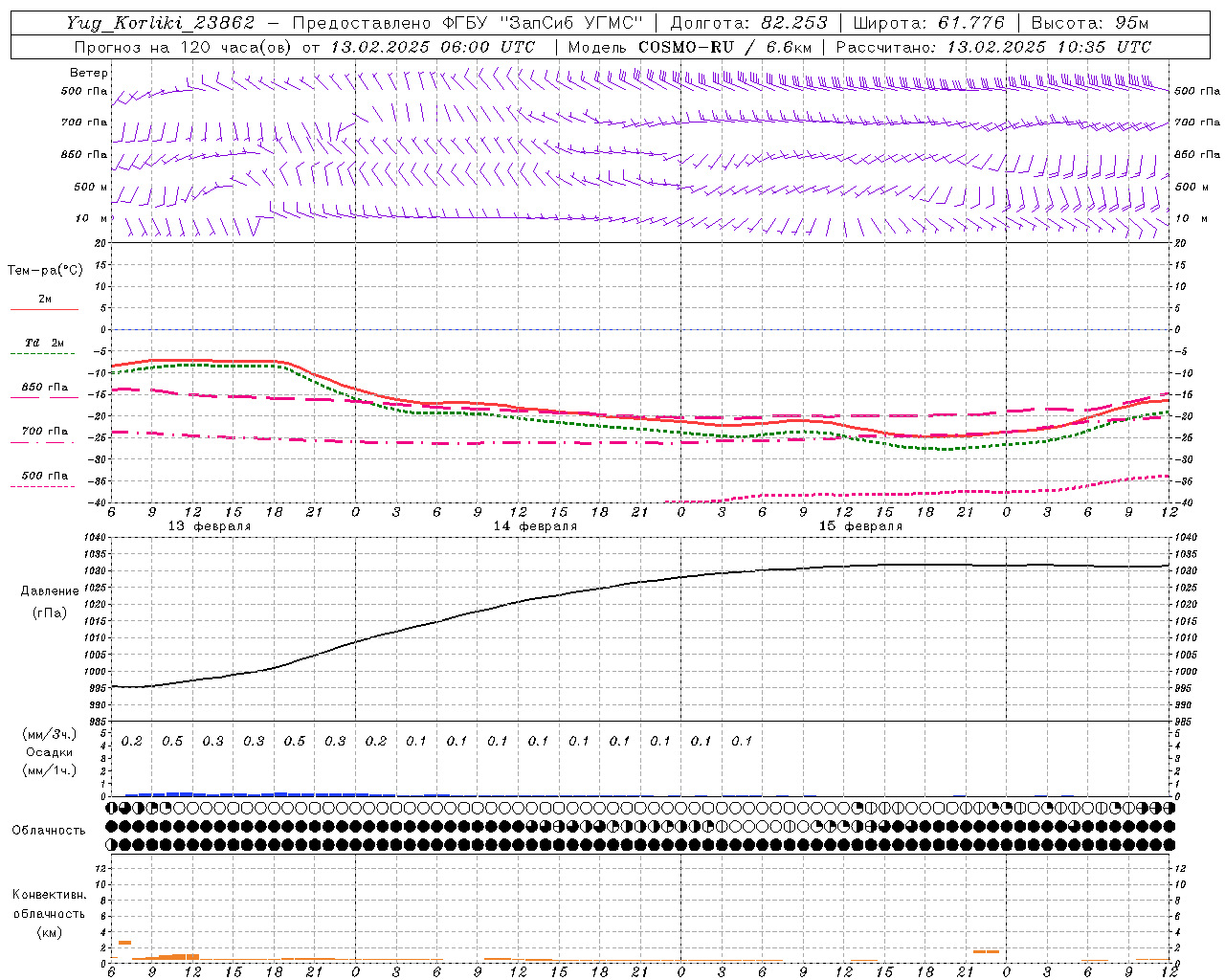Image resolution: width=1225 pixels, height=980 pixels.
Task: Click the model name COSMO-RU / 6.6км
Action: click(x=724, y=47)
